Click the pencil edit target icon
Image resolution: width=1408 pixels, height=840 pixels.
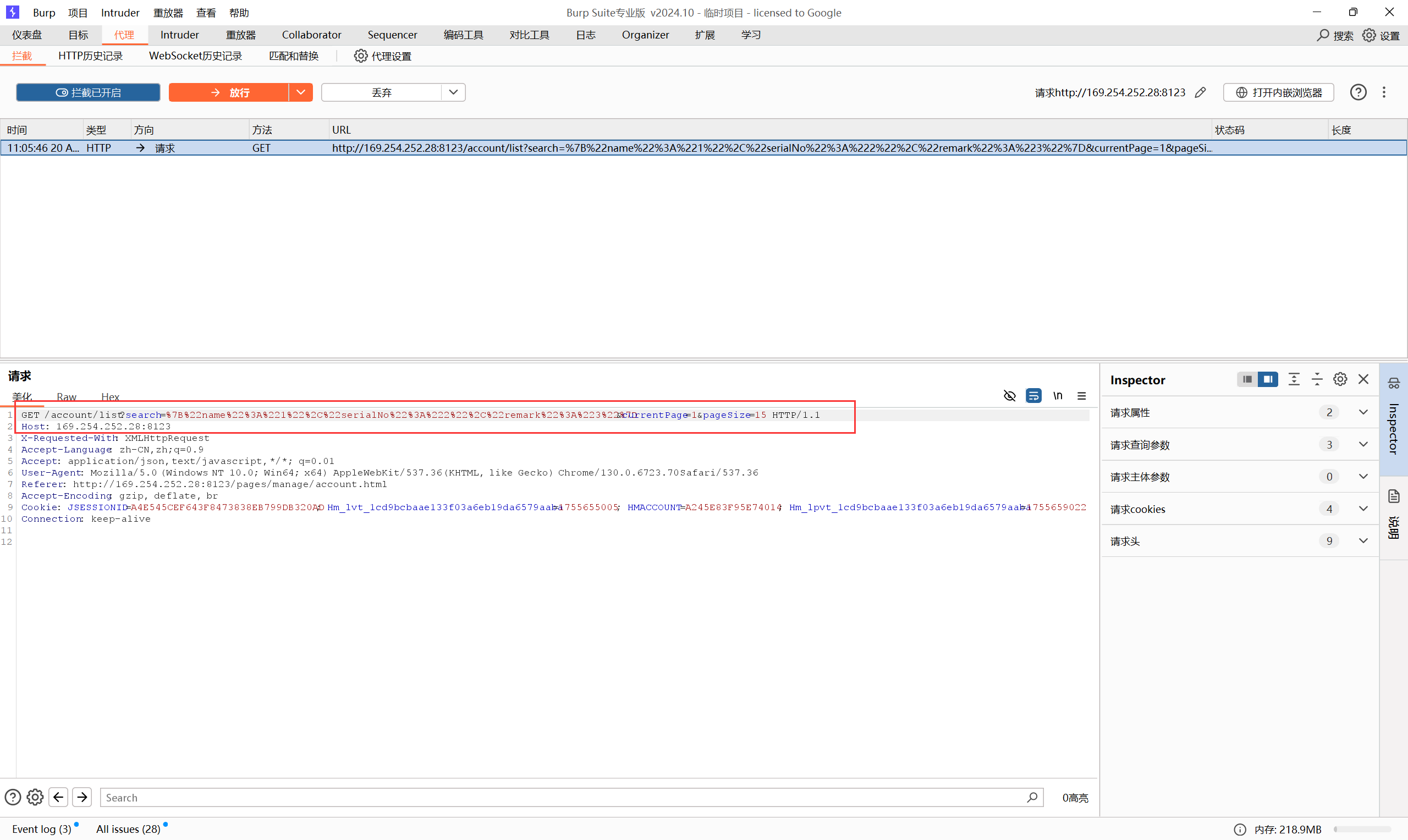1200,92
